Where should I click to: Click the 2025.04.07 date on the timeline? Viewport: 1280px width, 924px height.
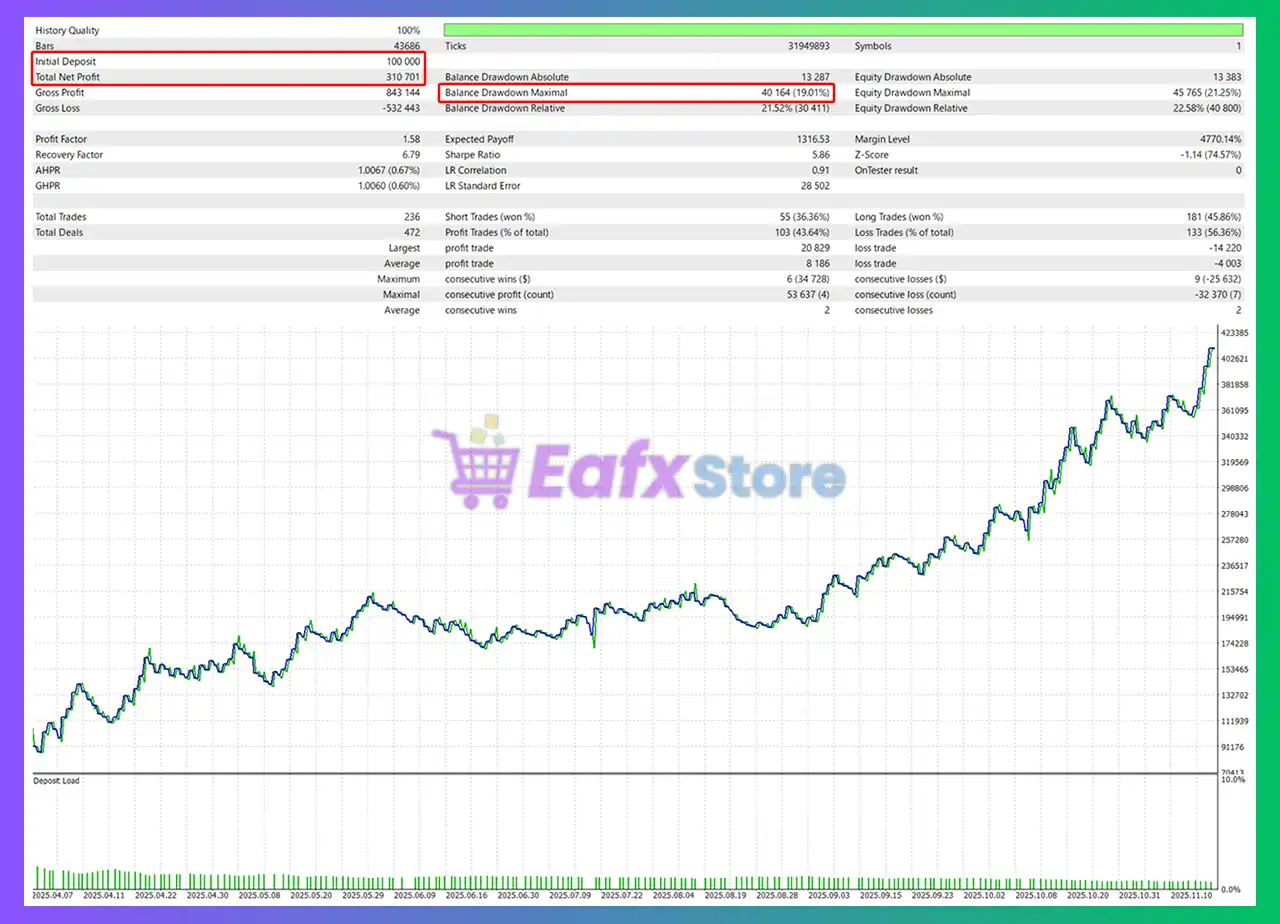[54, 897]
